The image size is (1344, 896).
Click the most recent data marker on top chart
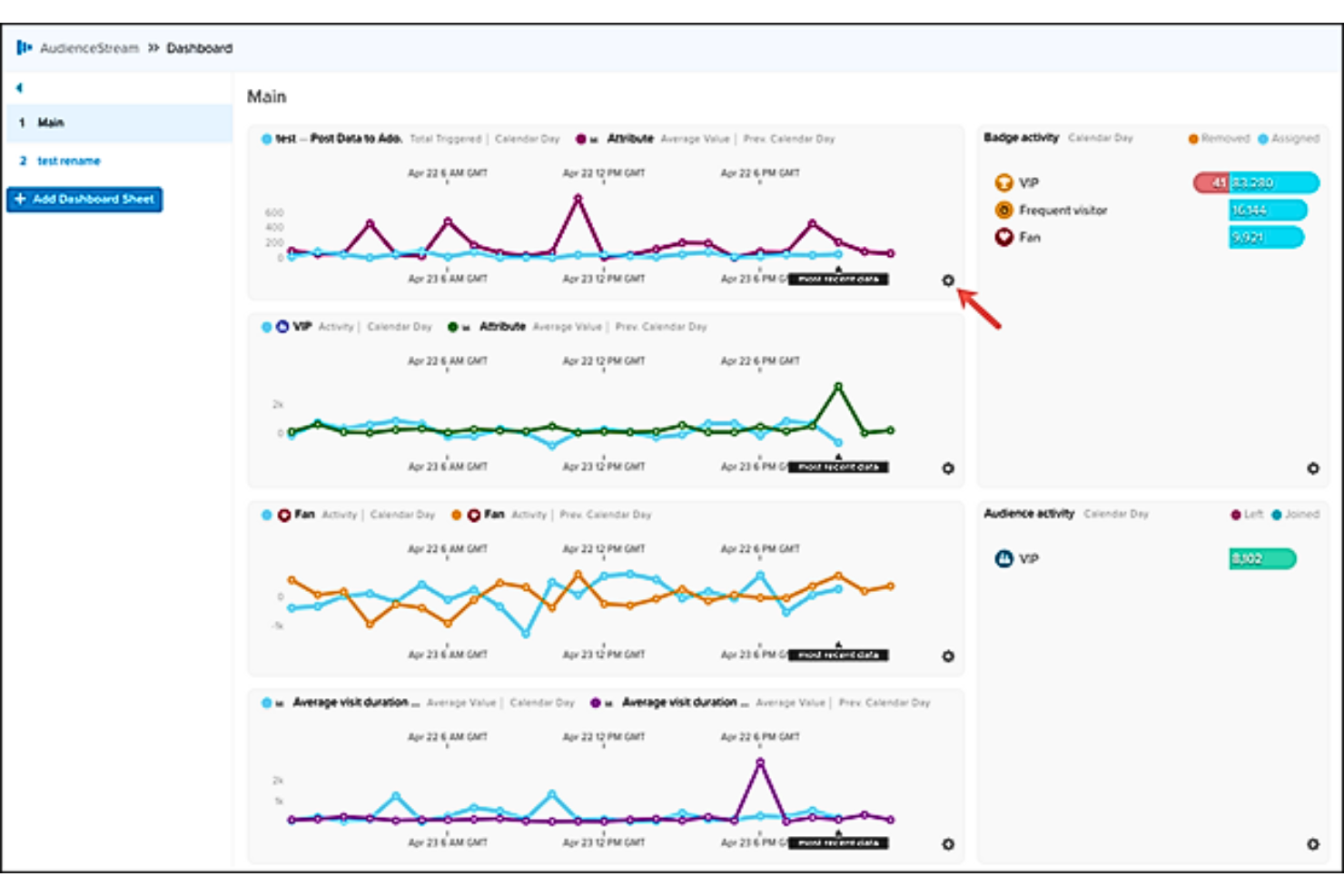(837, 273)
